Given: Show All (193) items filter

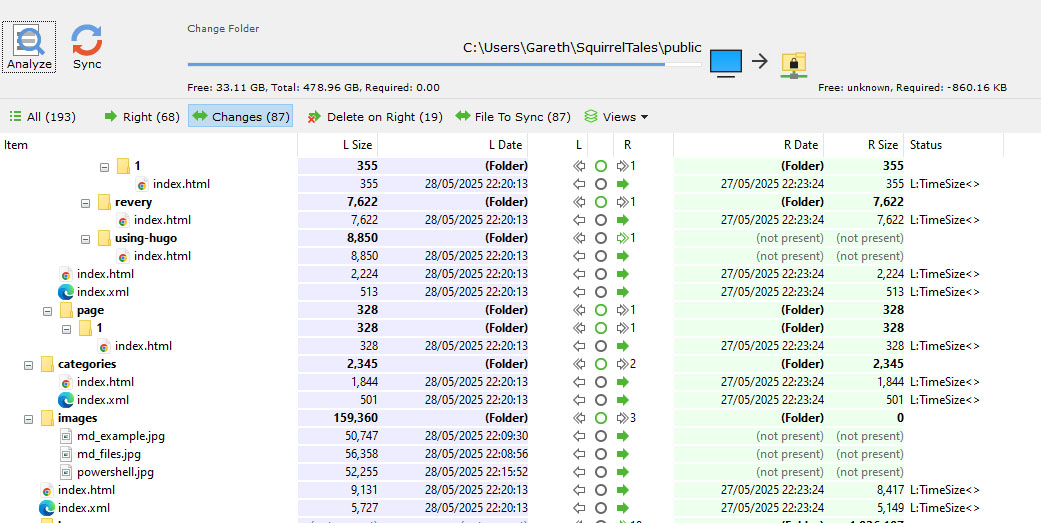Looking at the screenshot, I should 42,117.
